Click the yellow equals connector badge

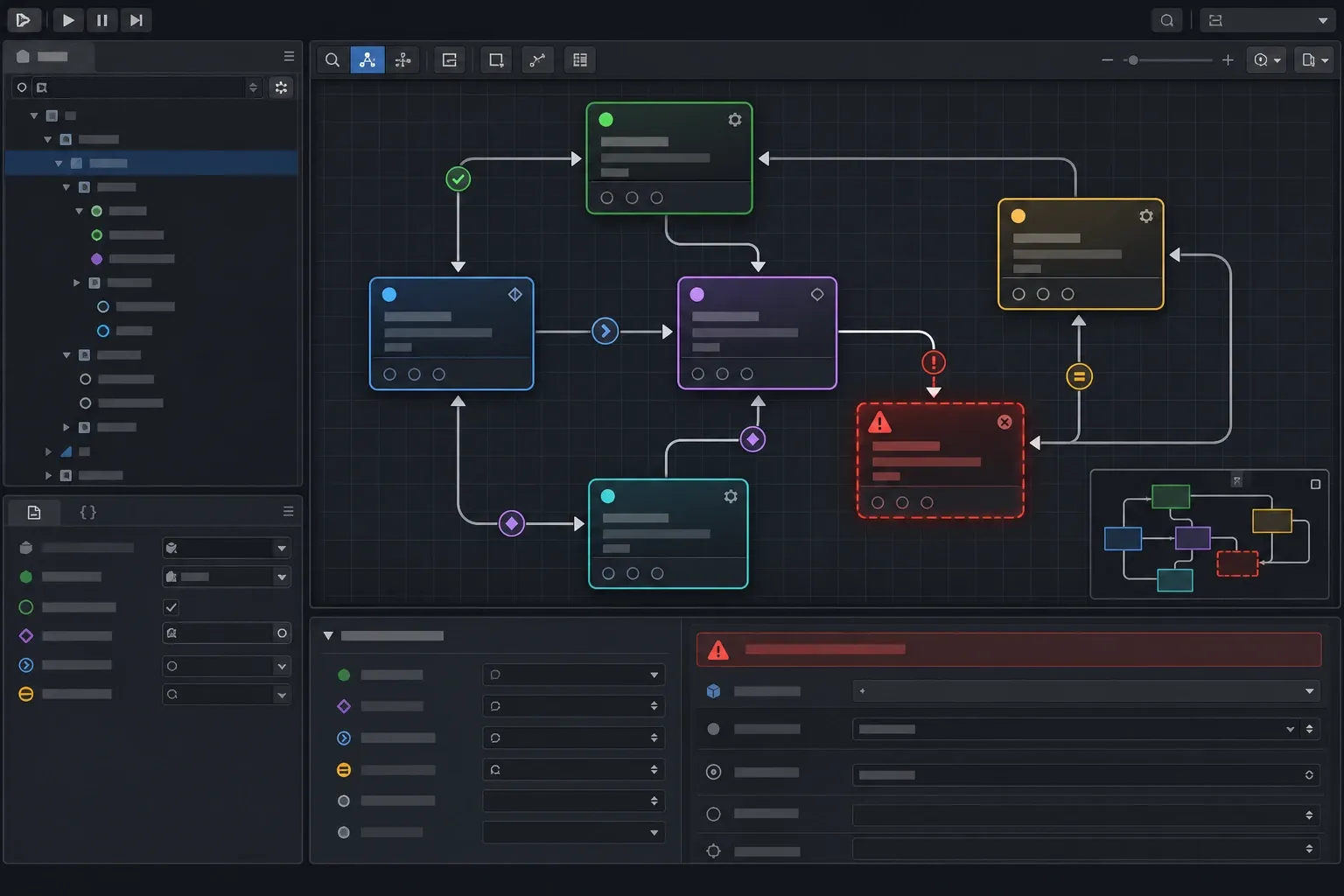1079,377
